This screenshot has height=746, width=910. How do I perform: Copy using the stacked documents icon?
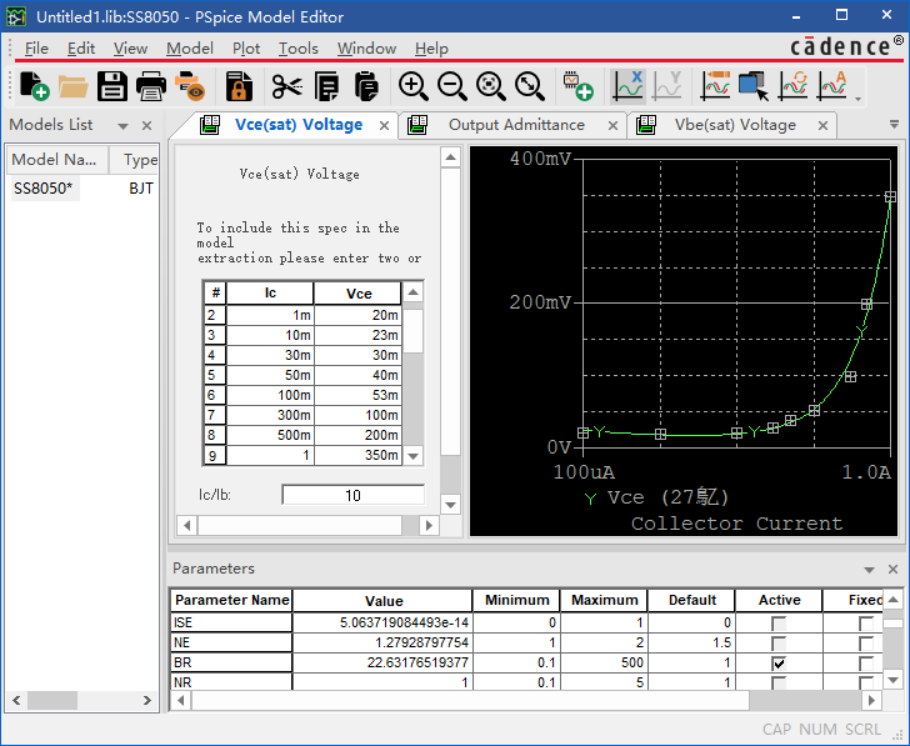[327, 87]
